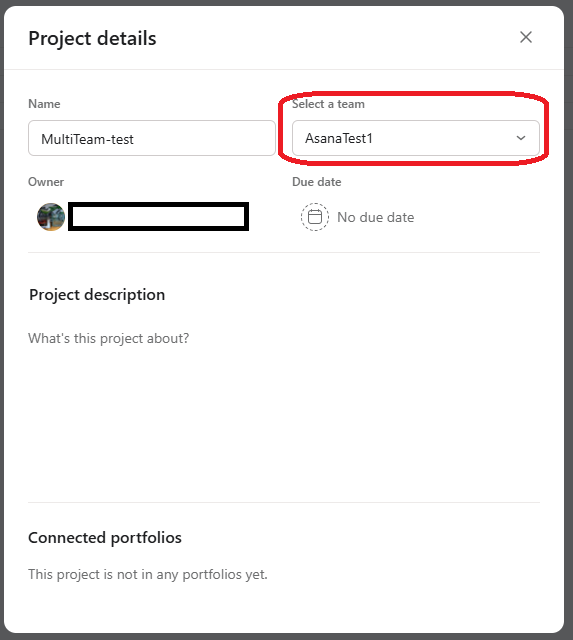Set a date via 'No due date'
Image resolution: width=573 pixels, height=640 pixels.
(375, 217)
